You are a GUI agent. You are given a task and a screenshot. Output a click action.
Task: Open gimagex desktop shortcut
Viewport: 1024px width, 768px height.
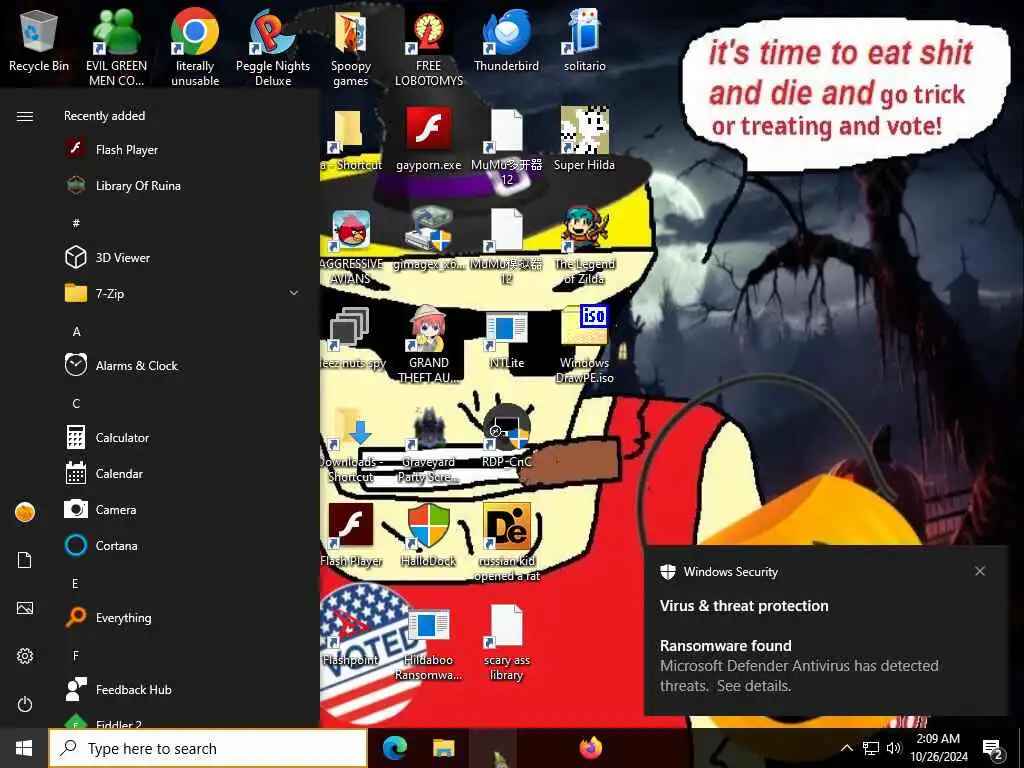(x=428, y=239)
